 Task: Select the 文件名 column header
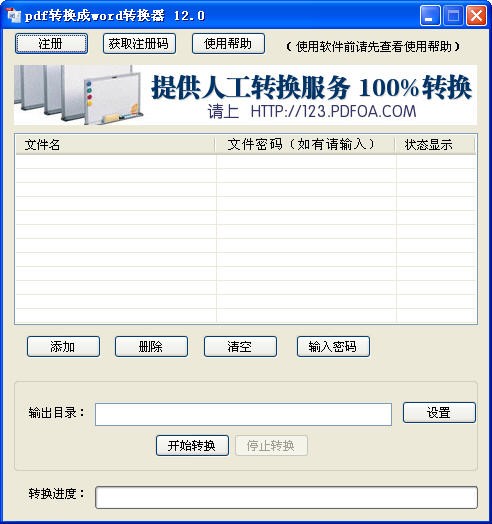click(x=115, y=145)
